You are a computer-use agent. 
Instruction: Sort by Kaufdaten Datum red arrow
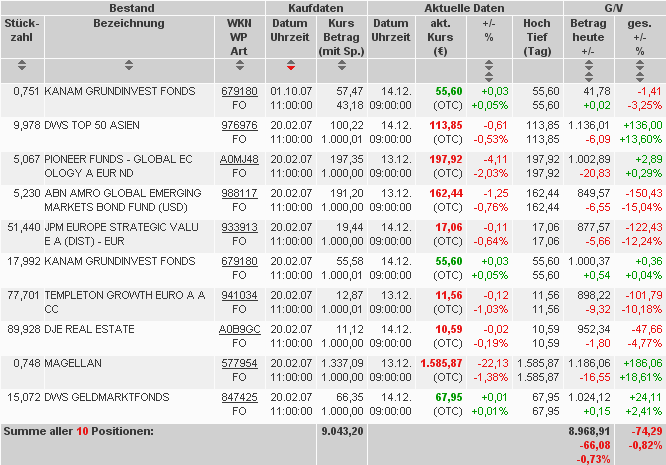click(x=291, y=65)
